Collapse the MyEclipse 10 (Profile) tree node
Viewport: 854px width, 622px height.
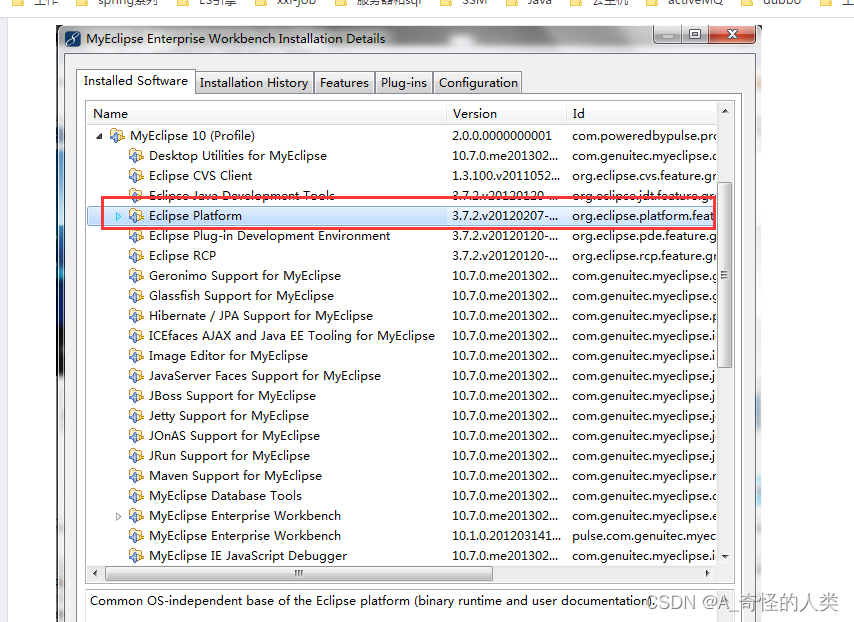(99, 136)
